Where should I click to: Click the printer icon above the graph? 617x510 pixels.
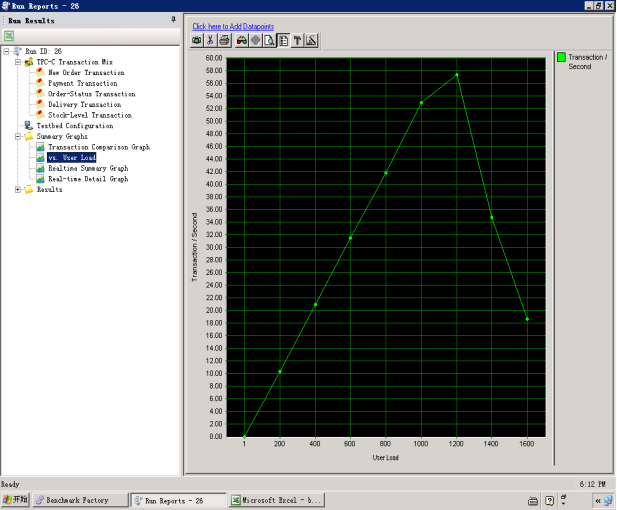(x=224, y=40)
